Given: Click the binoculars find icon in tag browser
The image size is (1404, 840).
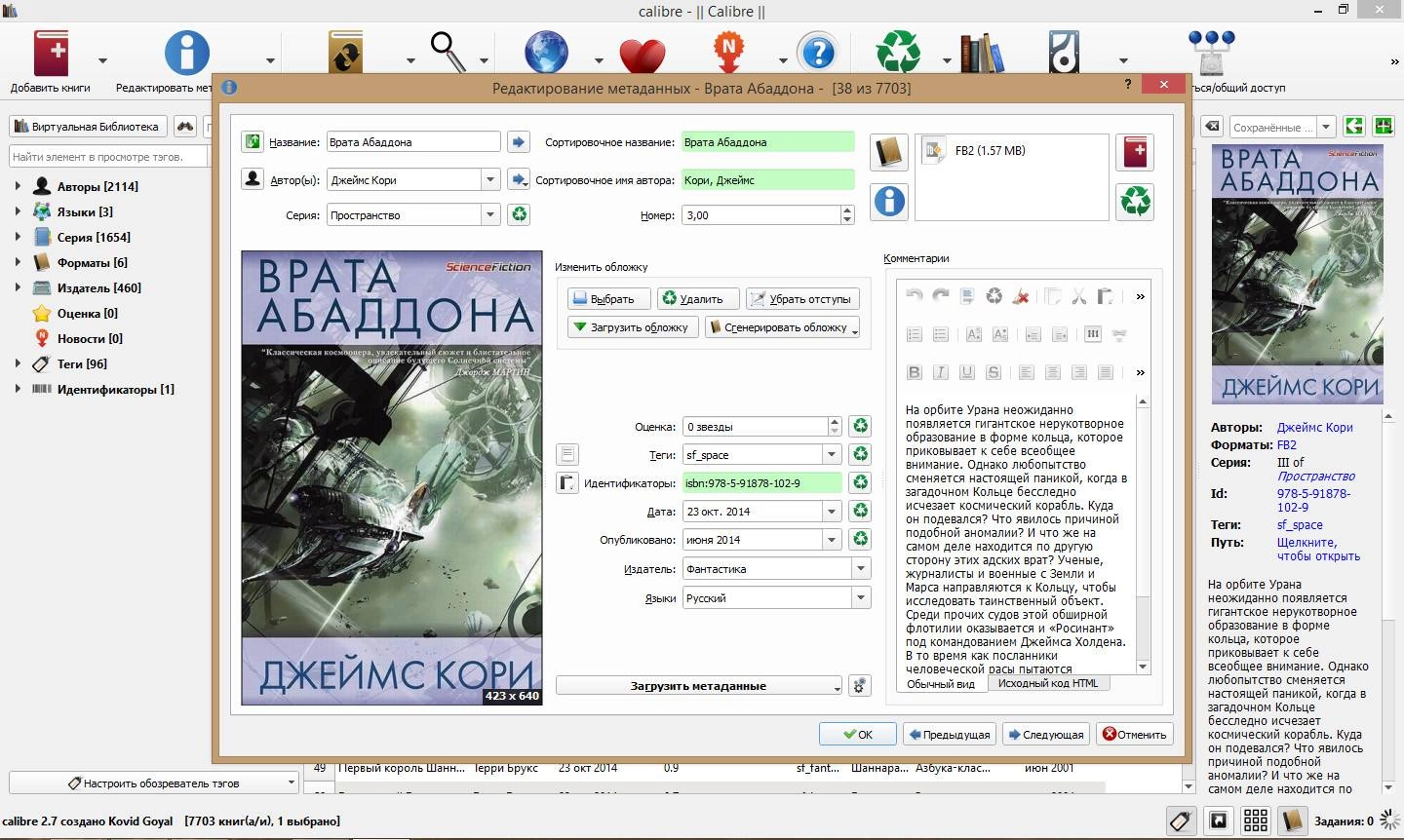Looking at the screenshot, I should (184, 126).
